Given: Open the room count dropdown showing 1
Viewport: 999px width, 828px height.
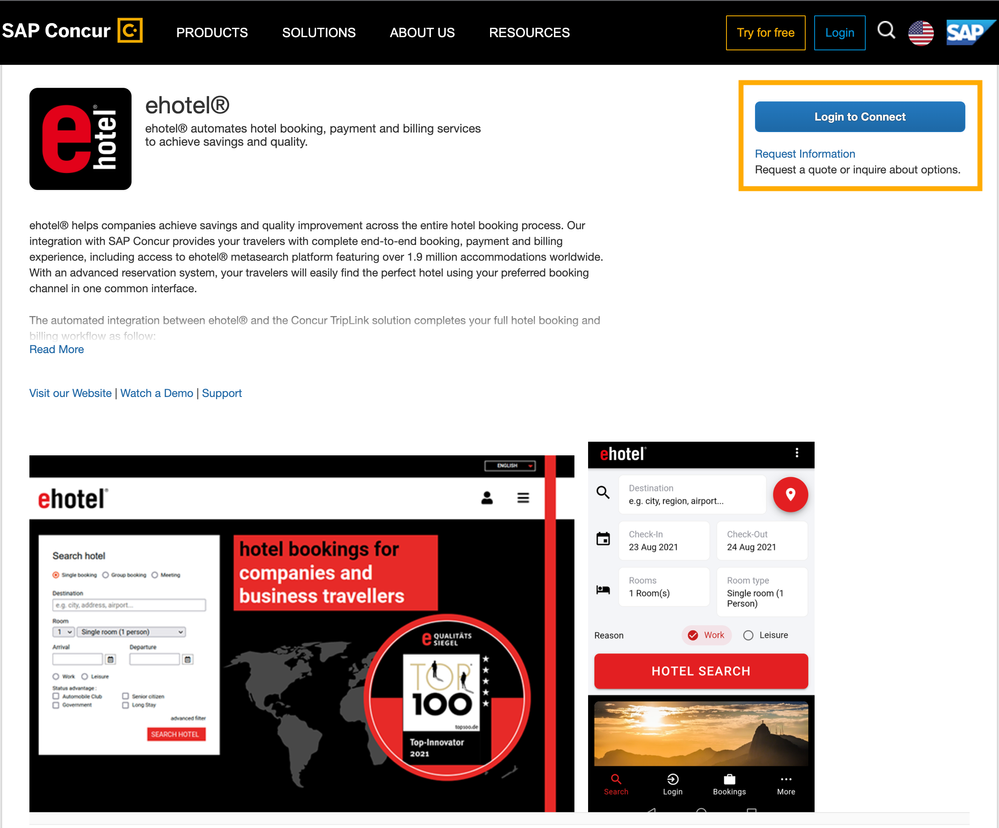Looking at the screenshot, I should 64,632.
